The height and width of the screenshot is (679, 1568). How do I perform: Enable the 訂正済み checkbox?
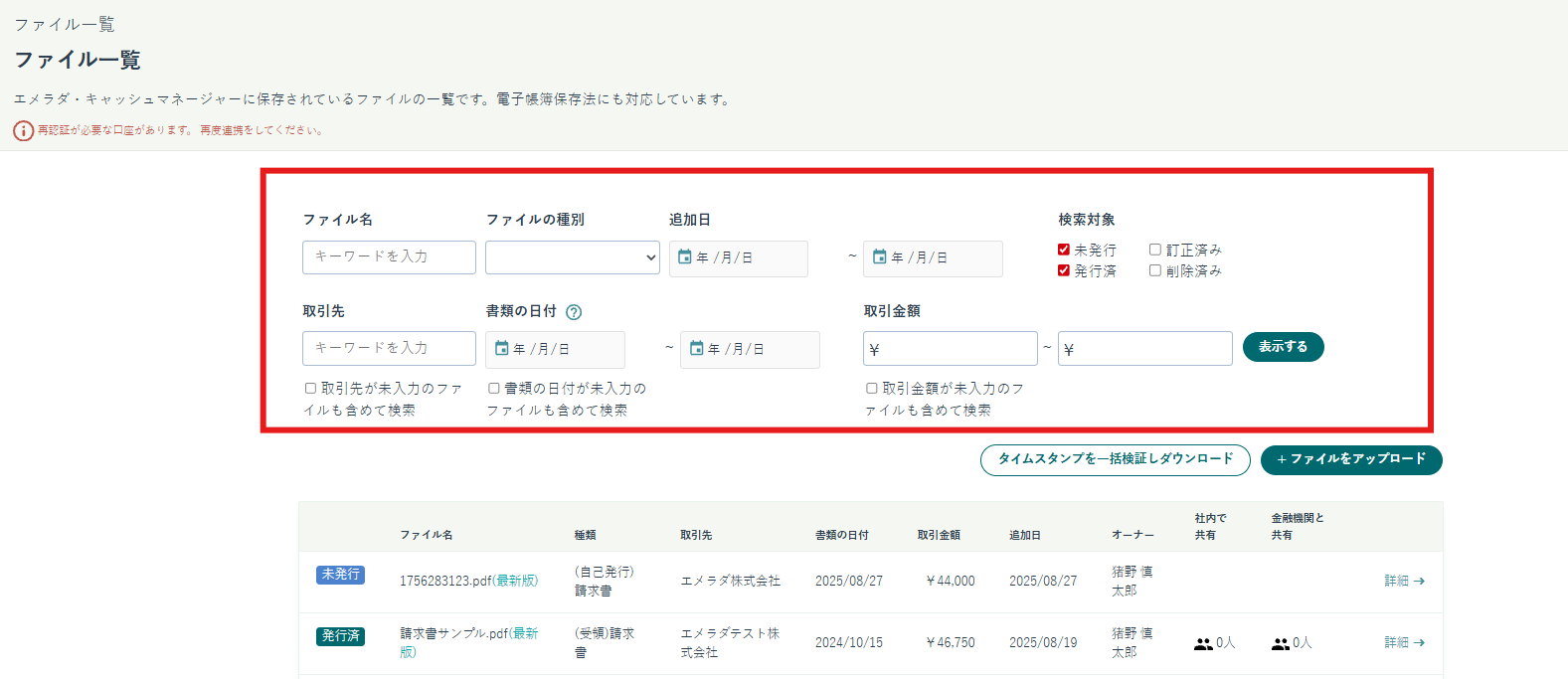click(1155, 250)
